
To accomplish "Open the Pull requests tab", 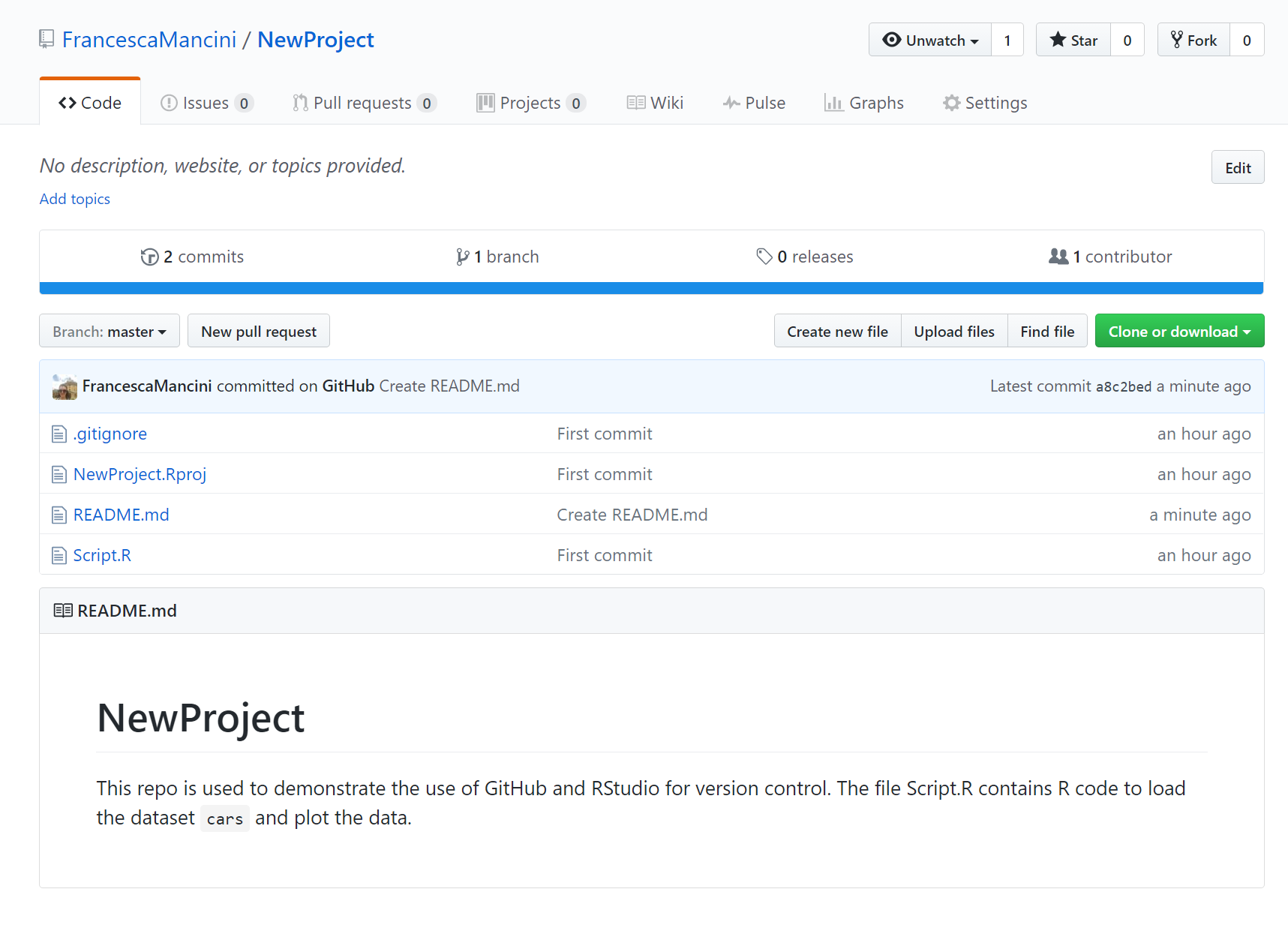I will pos(365,103).
